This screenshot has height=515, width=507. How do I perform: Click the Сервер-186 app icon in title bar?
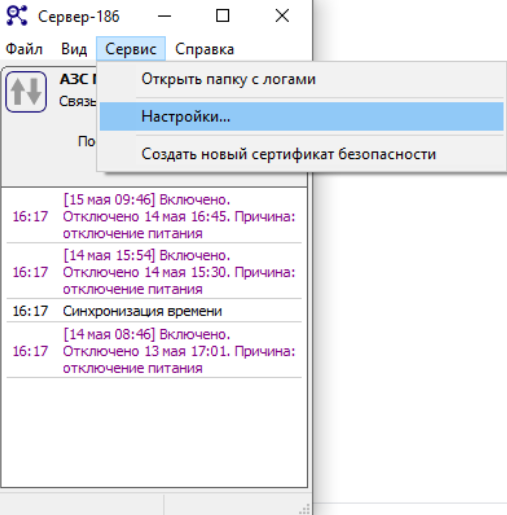tap(17, 16)
